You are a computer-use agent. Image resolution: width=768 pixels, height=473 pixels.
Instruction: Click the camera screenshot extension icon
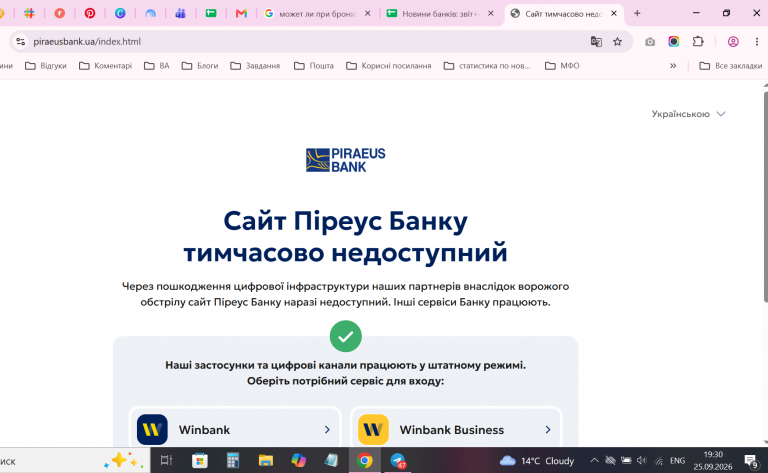point(650,42)
